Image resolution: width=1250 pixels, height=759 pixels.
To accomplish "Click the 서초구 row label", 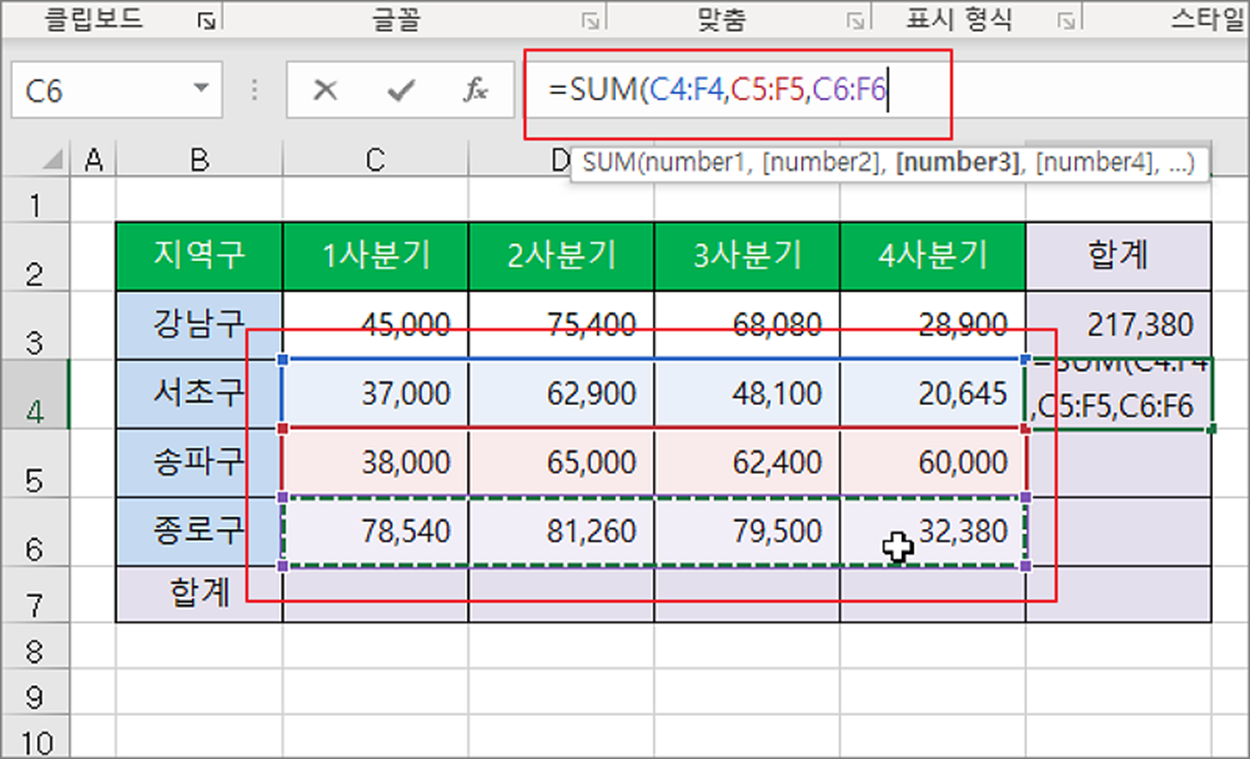I will pyautogui.click(x=199, y=394).
